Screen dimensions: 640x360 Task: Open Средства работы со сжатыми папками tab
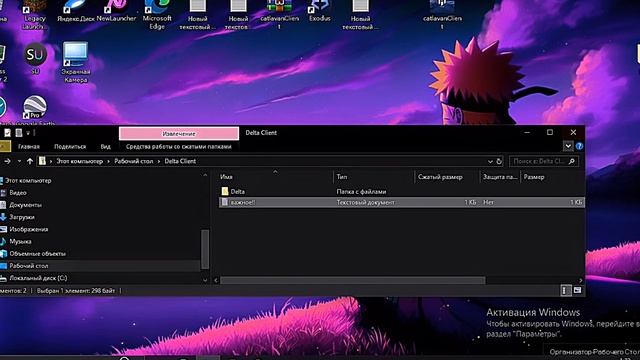(179, 147)
